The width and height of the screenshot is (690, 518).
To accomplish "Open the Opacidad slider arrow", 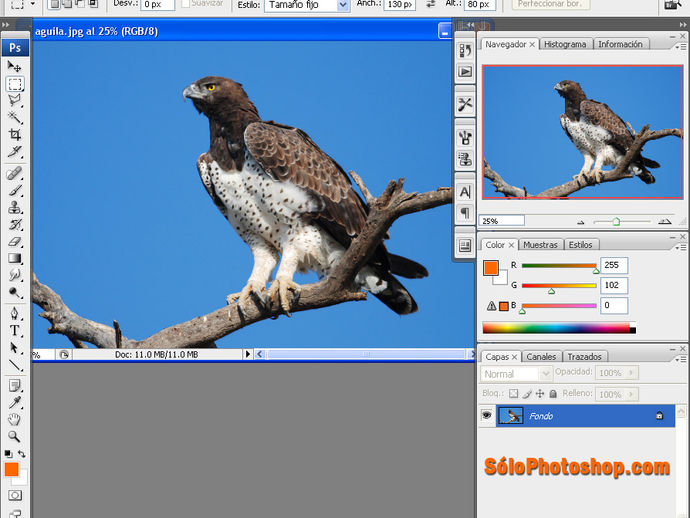I will (631, 373).
